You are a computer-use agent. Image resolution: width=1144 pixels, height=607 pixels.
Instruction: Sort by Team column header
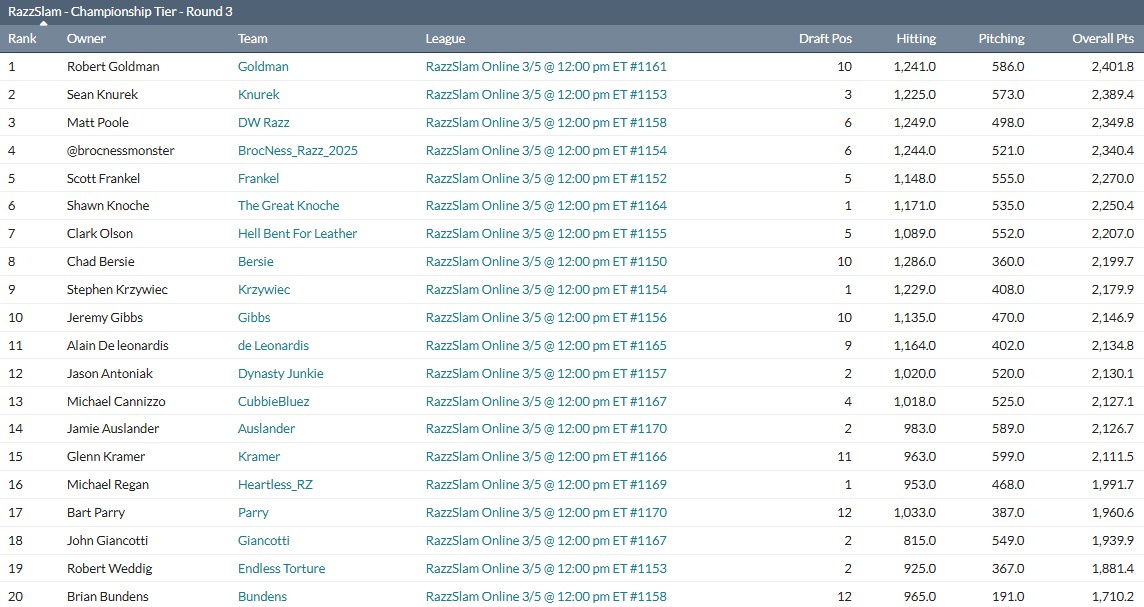[252, 39]
